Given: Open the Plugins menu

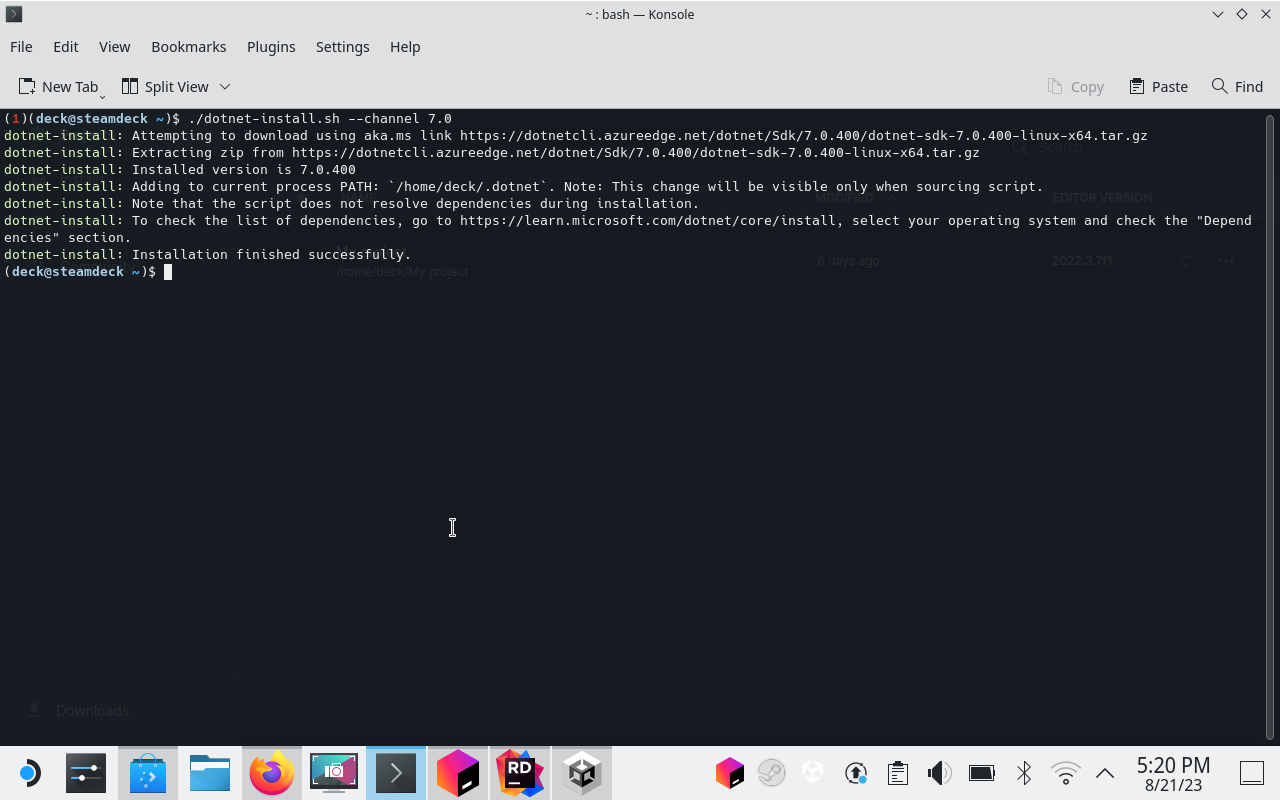Looking at the screenshot, I should pos(271,47).
